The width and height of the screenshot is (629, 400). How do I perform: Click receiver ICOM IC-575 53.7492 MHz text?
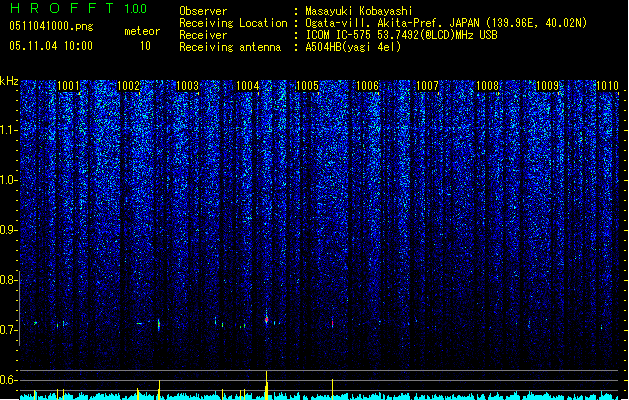point(402,35)
